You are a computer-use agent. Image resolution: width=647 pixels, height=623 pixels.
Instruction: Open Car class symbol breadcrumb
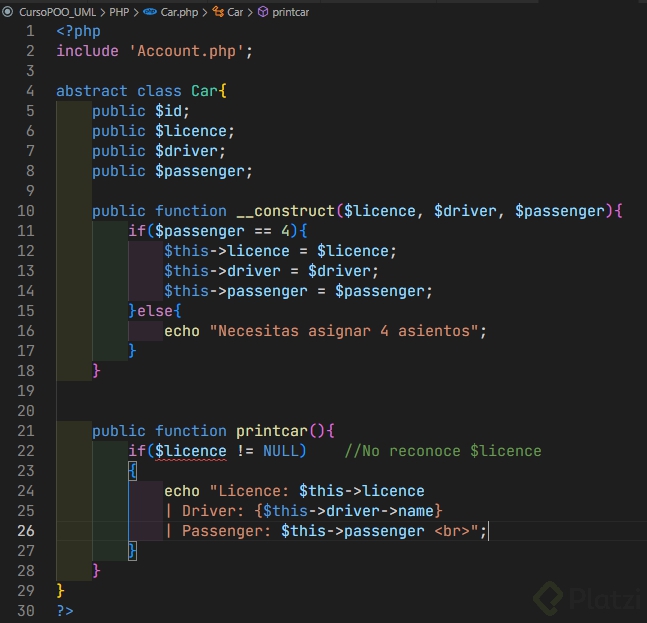click(235, 12)
